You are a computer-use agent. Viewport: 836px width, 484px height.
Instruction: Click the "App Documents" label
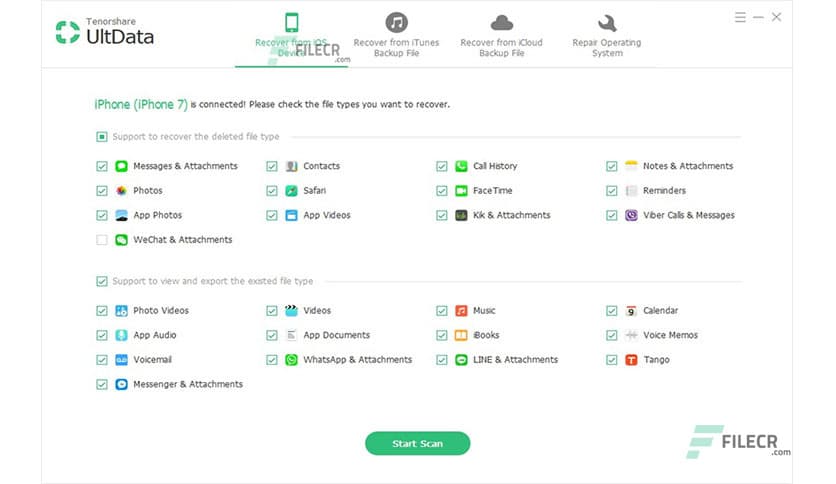(336, 335)
